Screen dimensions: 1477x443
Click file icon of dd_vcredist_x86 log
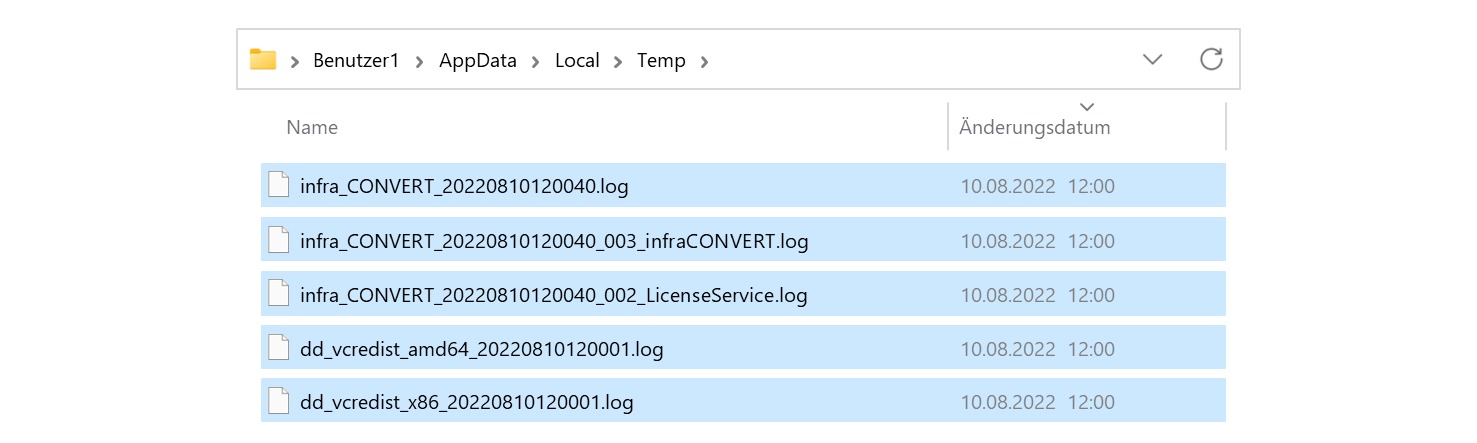pos(279,402)
